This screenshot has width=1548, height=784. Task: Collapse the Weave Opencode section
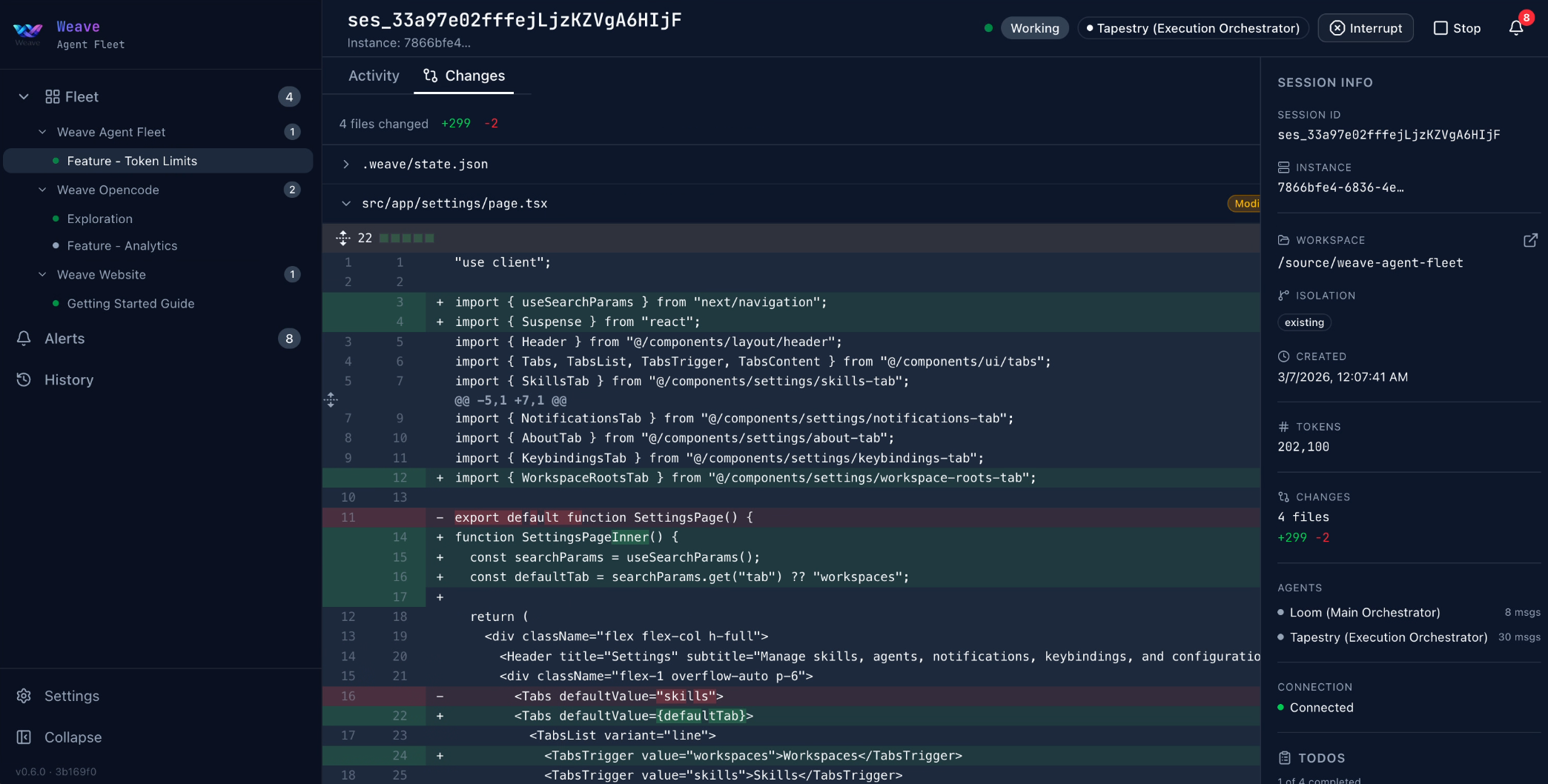[42, 190]
